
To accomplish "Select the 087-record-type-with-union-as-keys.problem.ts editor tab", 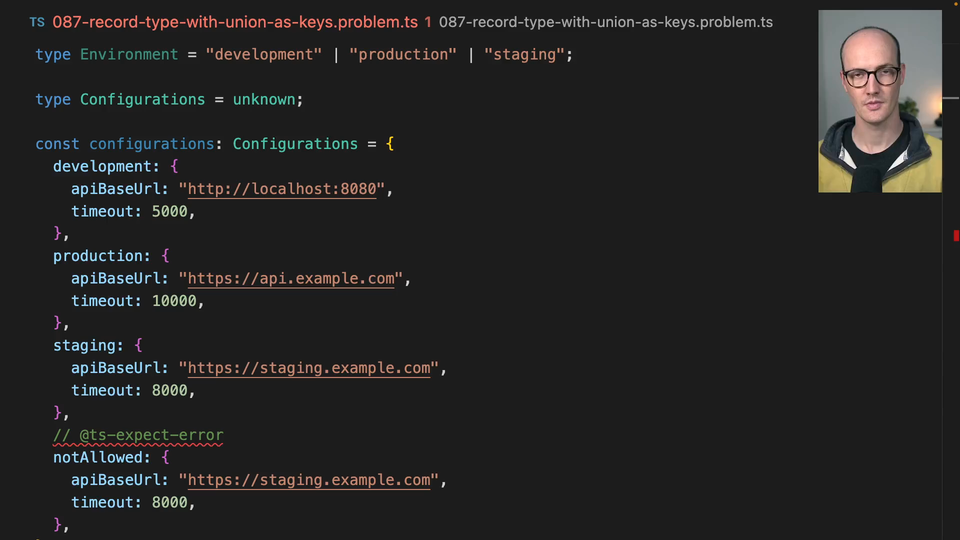I will [x=237, y=22].
